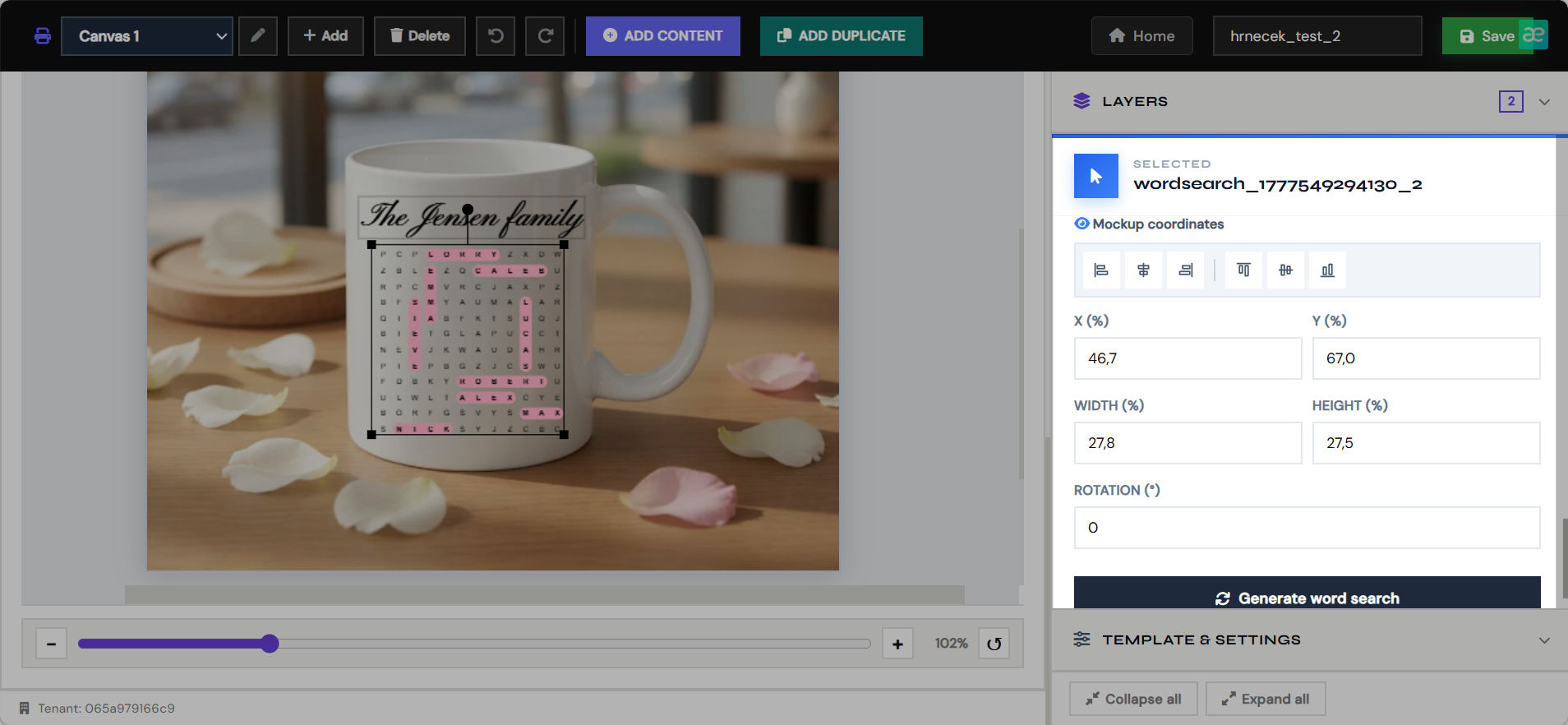Image resolution: width=1568 pixels, height=725 pixels.
Task: Click the ae logo badge on Save
Action: 1533,35
